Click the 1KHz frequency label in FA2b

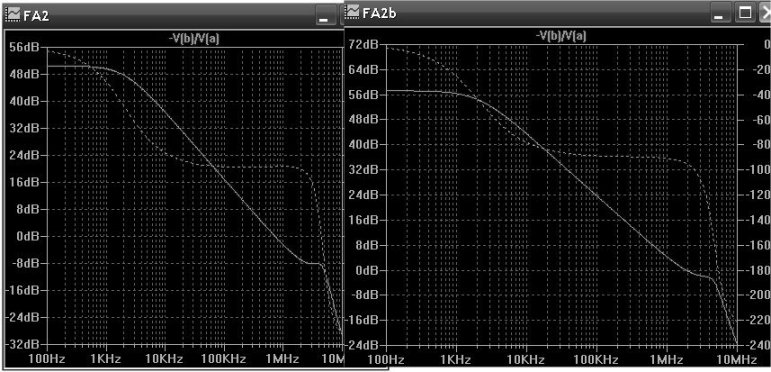(x=456, y=360)
